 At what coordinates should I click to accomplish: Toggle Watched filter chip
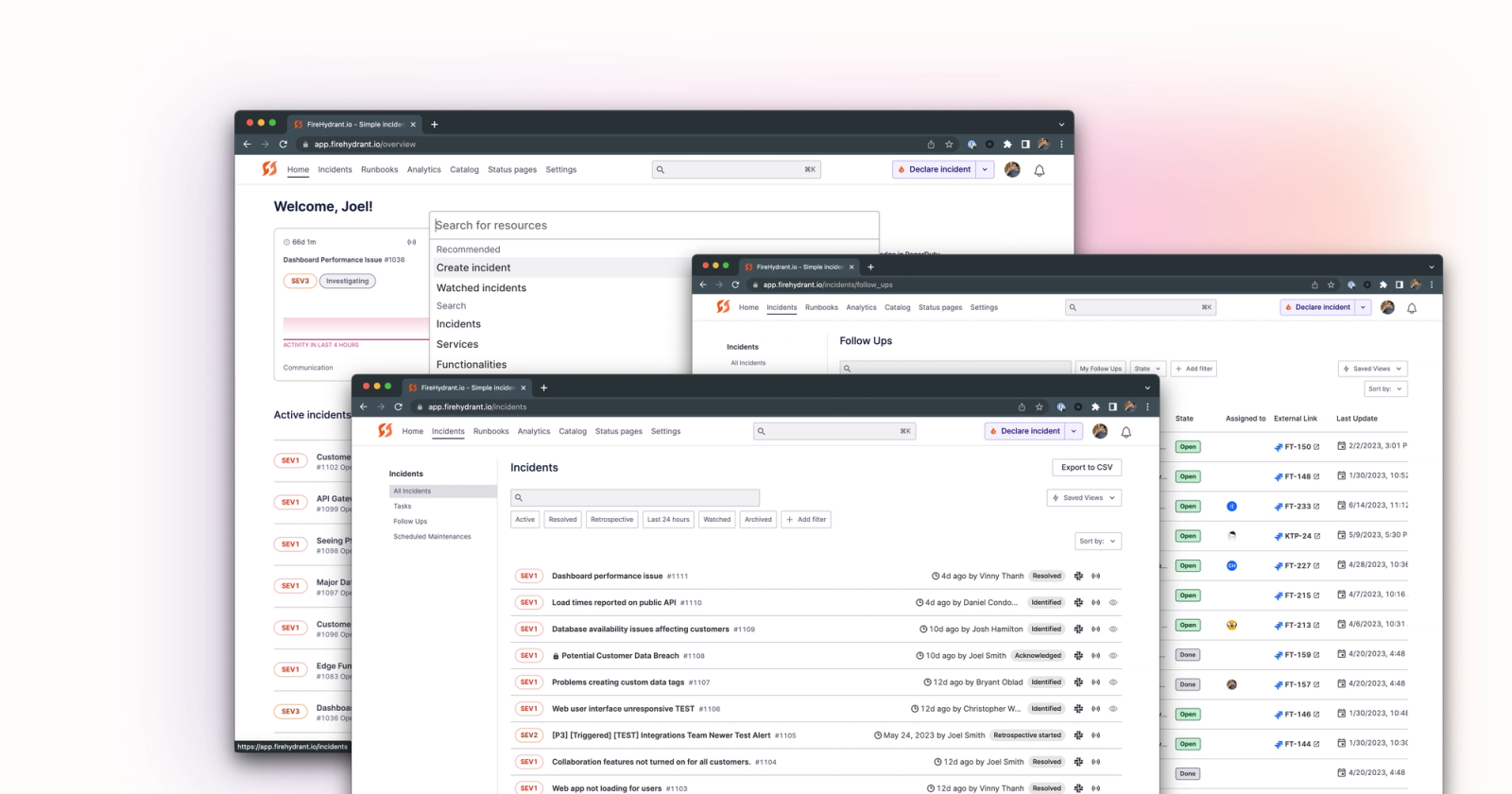point(717,519)
